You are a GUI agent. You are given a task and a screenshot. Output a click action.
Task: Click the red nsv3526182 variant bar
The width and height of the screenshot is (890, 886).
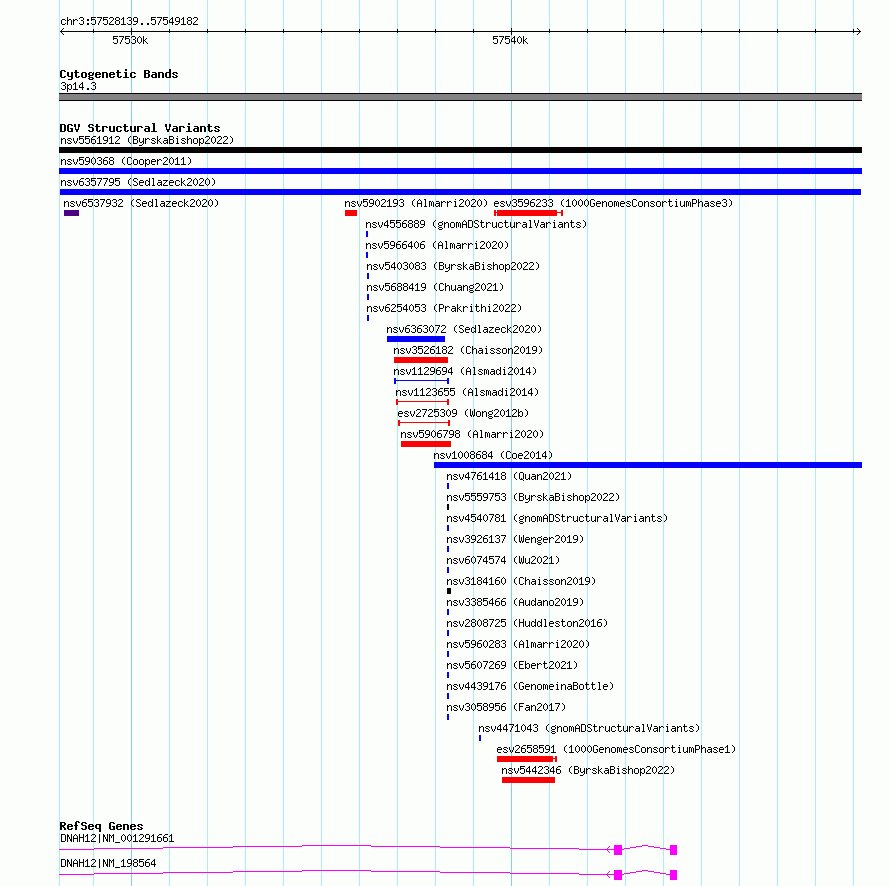pos(421,360)
